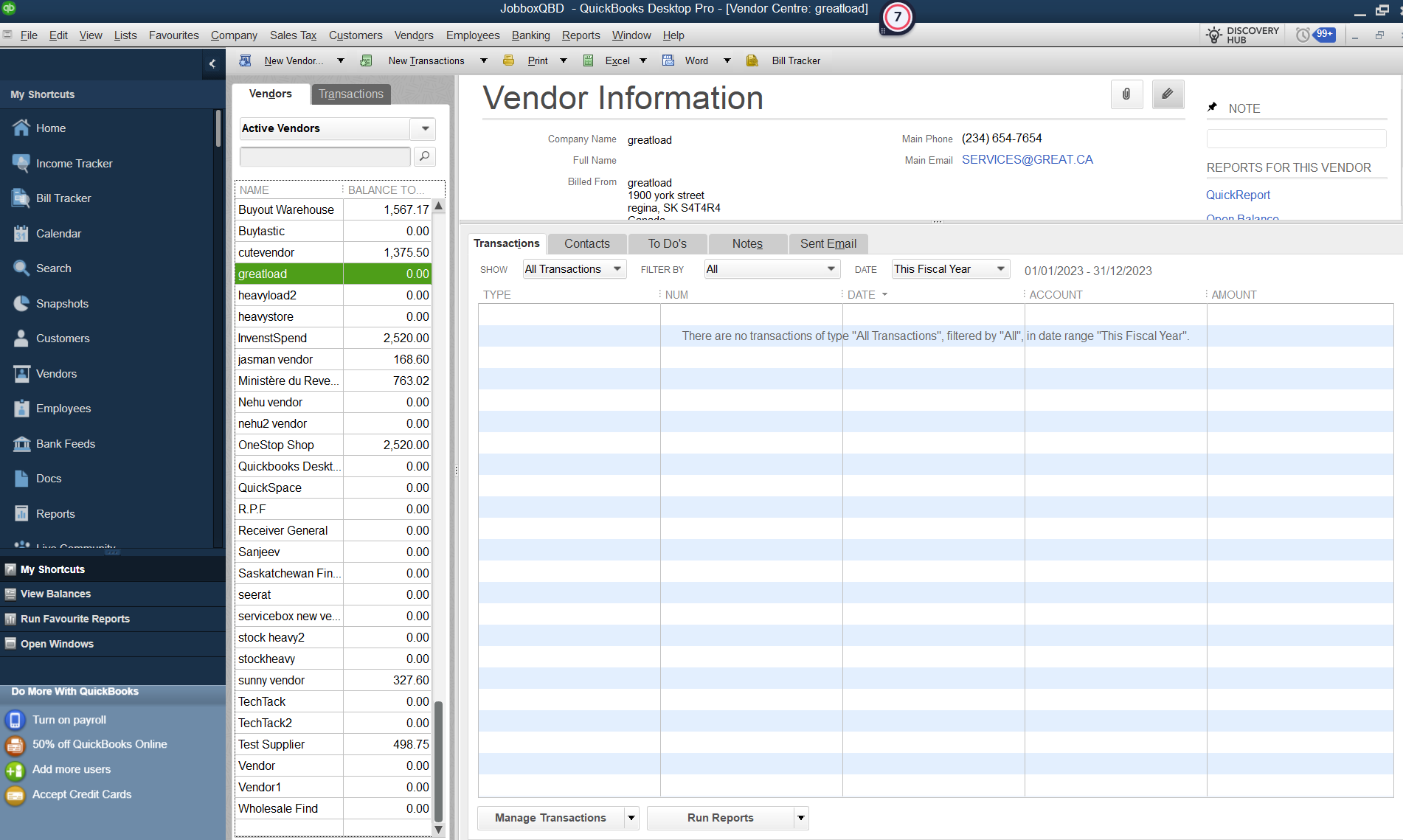Open the Discovery Hub icon
This screenshot has width=1403, height=840.
click(1214, 35)
